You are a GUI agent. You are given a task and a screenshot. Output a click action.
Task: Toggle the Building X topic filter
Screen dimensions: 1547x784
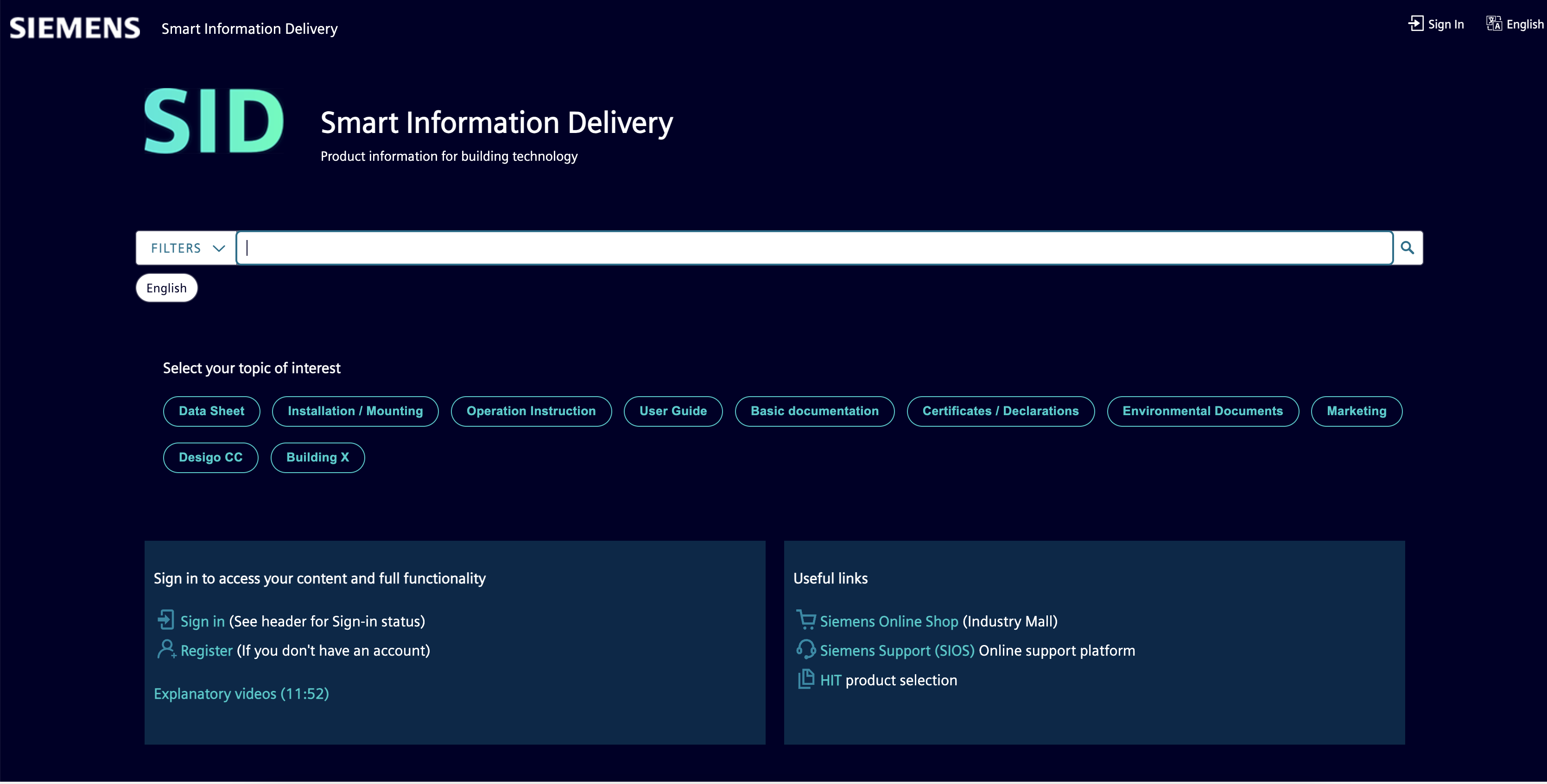pos(317,457)
